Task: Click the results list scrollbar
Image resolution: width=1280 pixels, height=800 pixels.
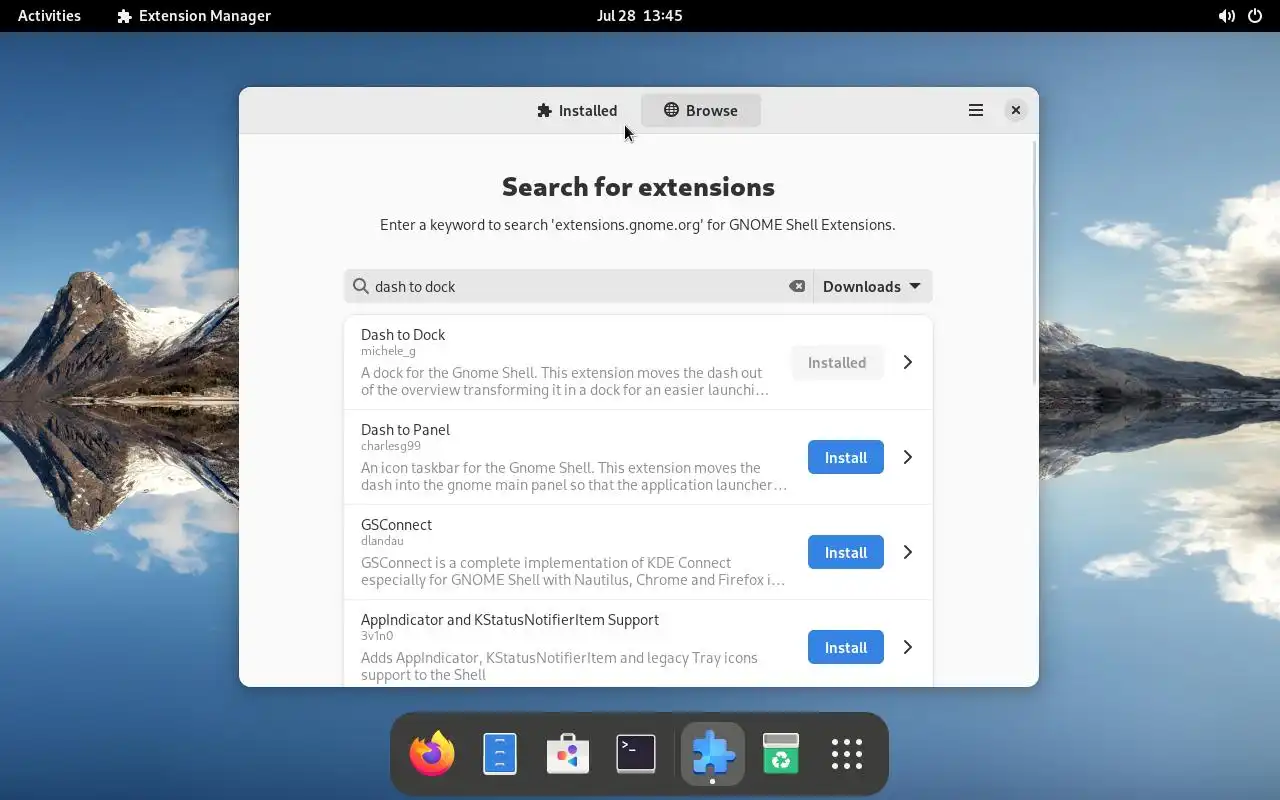Action: pos(1034,262)
